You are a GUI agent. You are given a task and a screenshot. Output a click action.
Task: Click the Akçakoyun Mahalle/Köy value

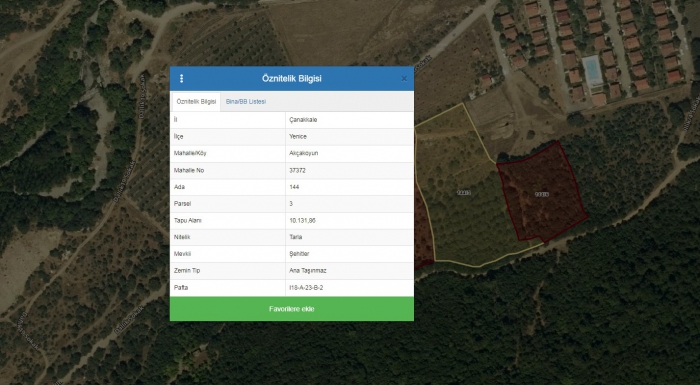click(304, 153)
